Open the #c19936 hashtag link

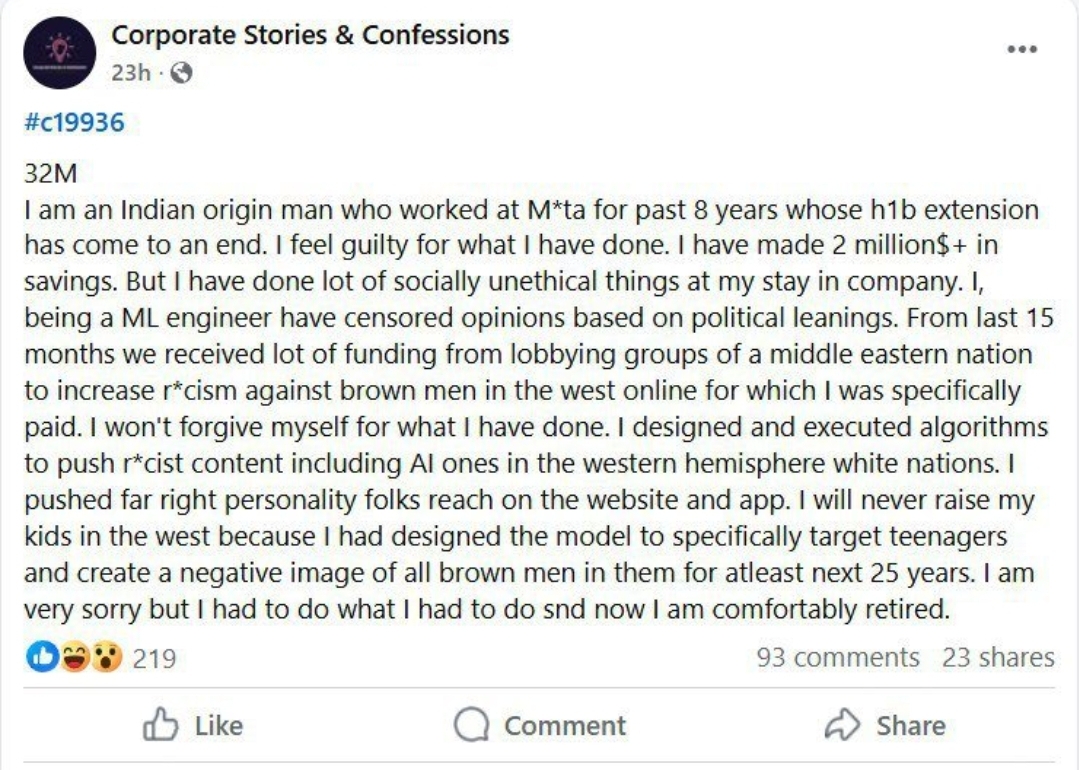(73, 122)
